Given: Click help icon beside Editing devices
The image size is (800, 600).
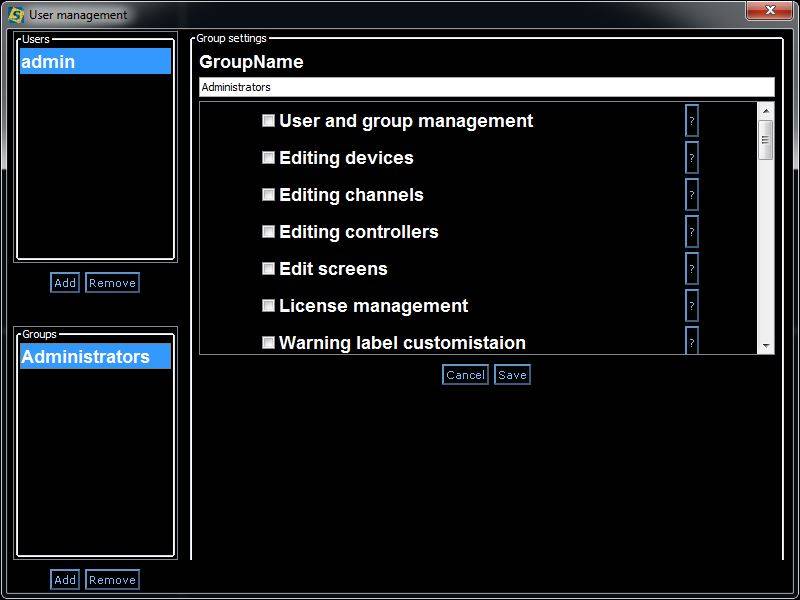Looking at the screenshot, I should (x=691, y=158).
